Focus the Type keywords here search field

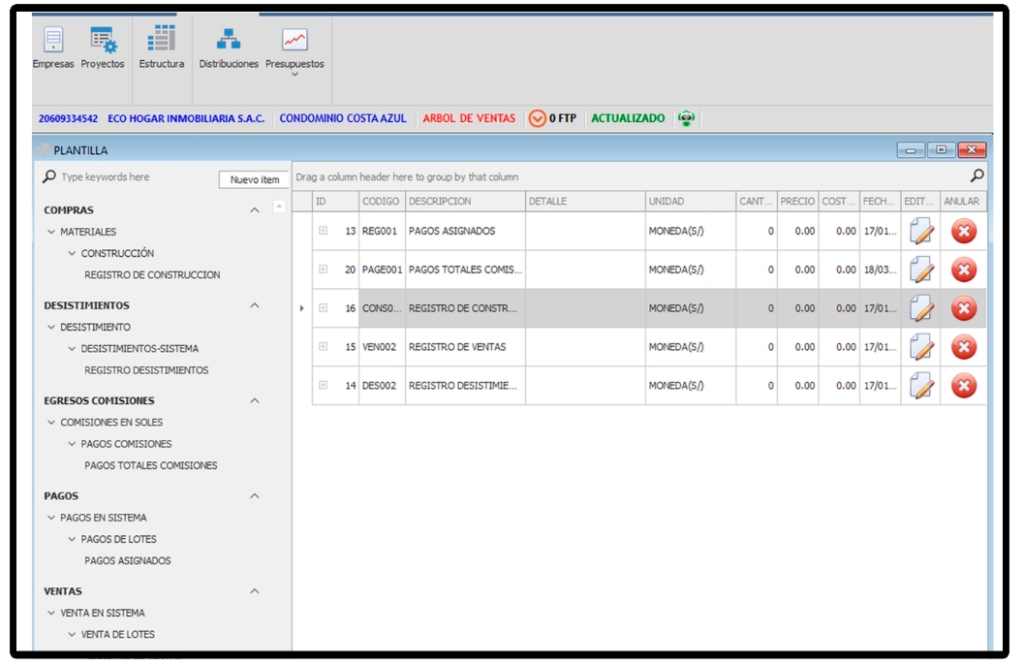click(131, 177)
